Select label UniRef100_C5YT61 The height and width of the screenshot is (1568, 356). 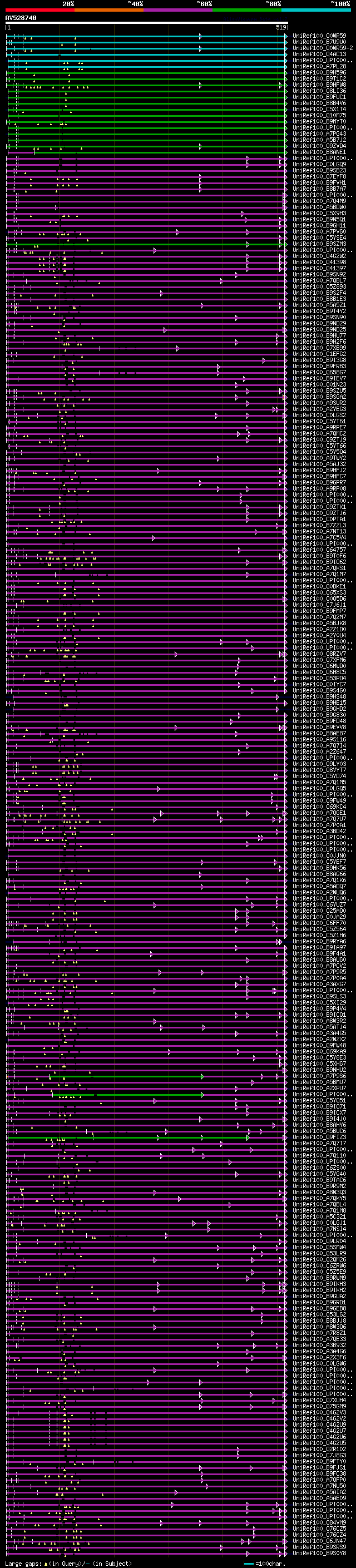pos(319,421)
